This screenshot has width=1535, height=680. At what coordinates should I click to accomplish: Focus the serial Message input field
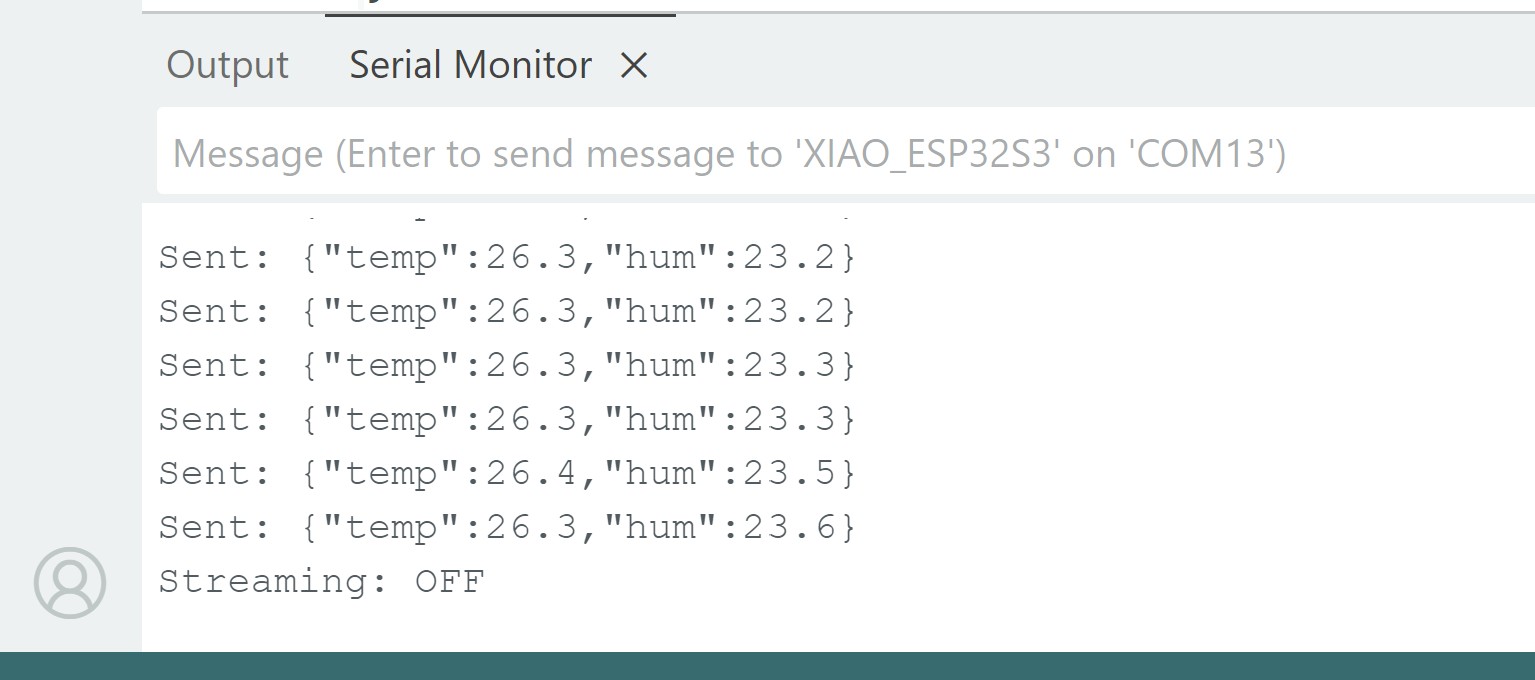click(845, 153)
